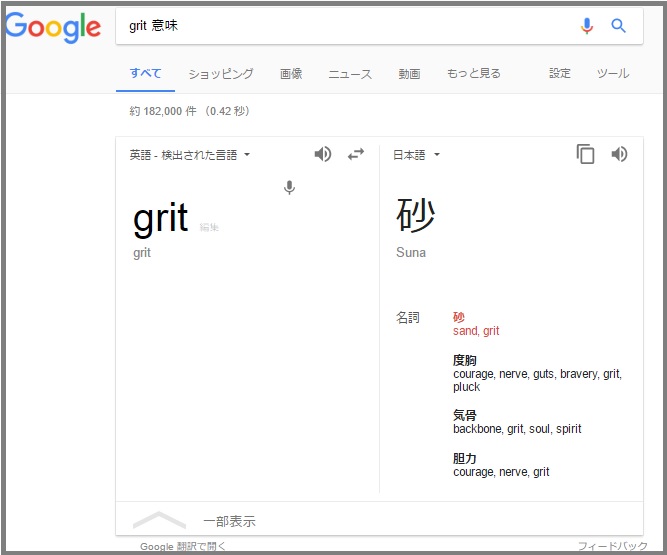
Task: Click the 編集 edit link beside grit
Action: 209,228
